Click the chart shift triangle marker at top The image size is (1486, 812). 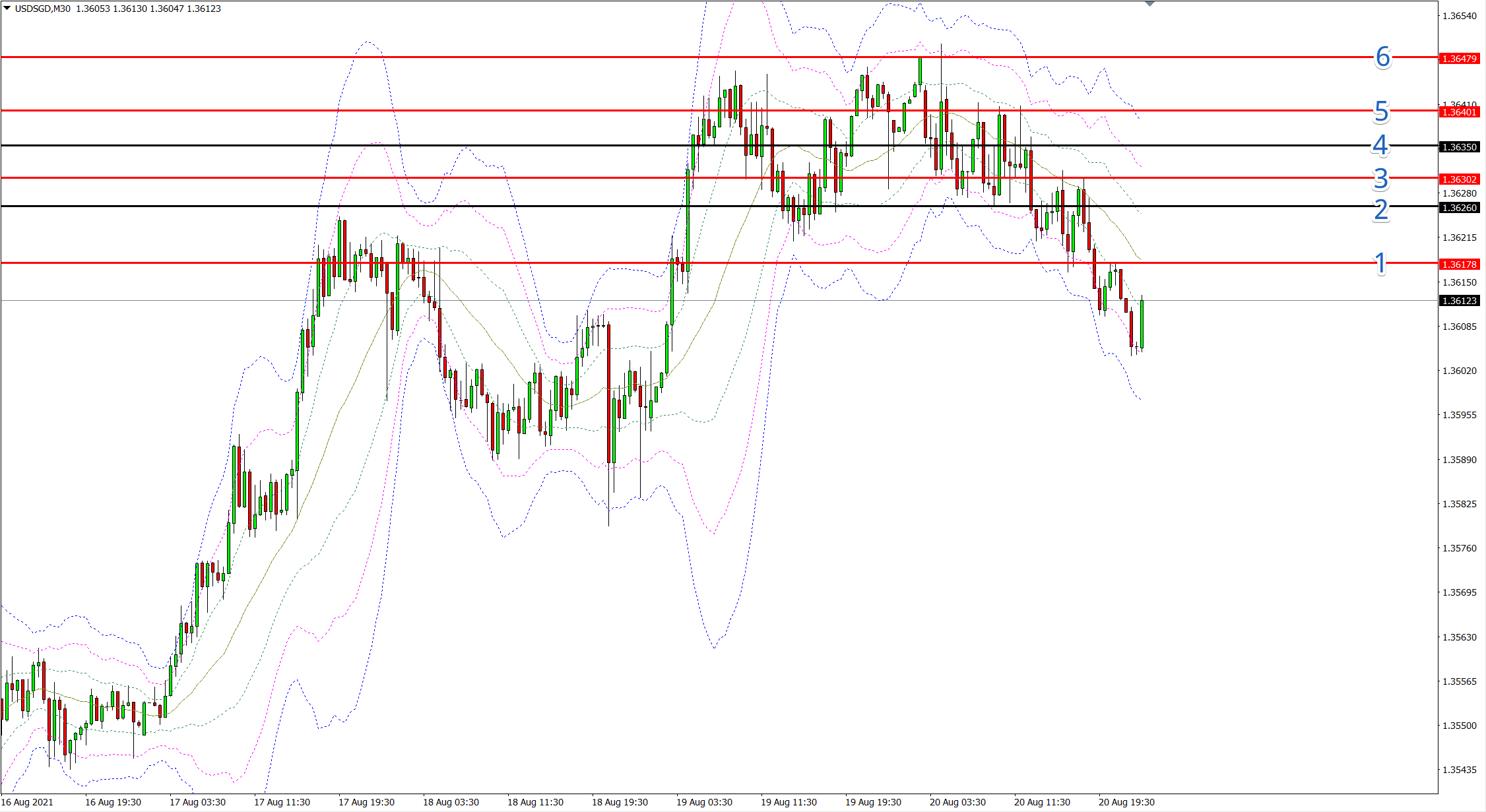tap(1149, 4)
